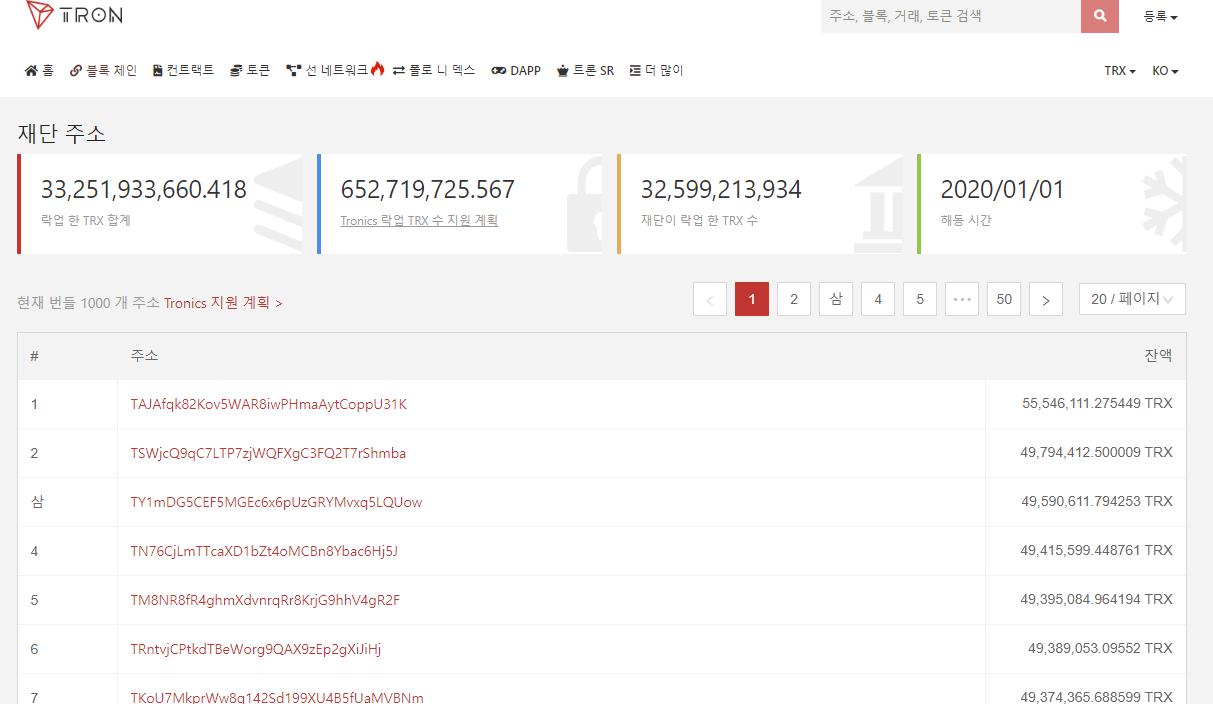This screenshot has height=704, width=1213.
Task: Click the 잔액 column header
Action: [1158, 355]
